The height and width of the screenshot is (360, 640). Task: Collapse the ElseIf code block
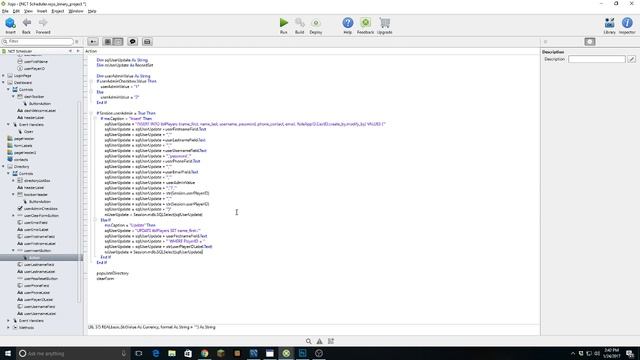95,220
